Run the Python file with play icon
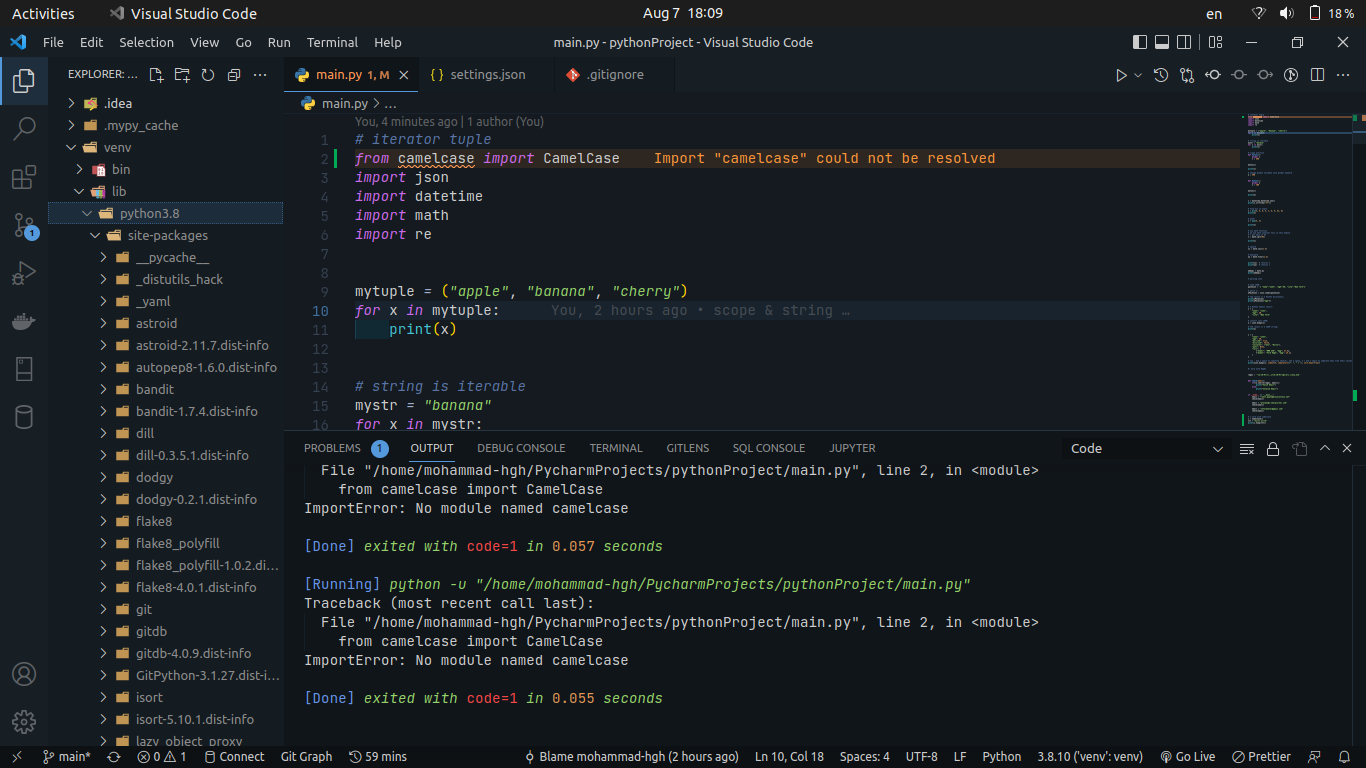Image resolution: width=1366 pixels, height=768 pixels. (x=1121, y=75)
